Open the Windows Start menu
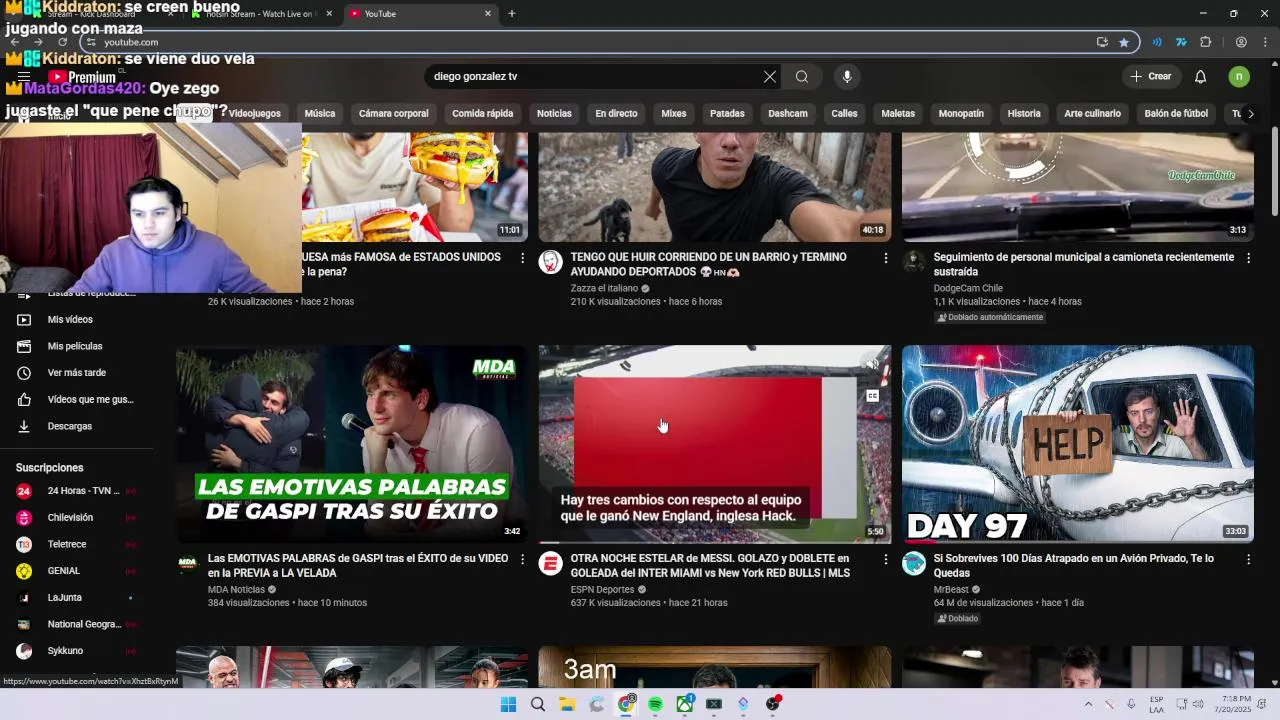The image size is (1280, 720). [508, 704]
